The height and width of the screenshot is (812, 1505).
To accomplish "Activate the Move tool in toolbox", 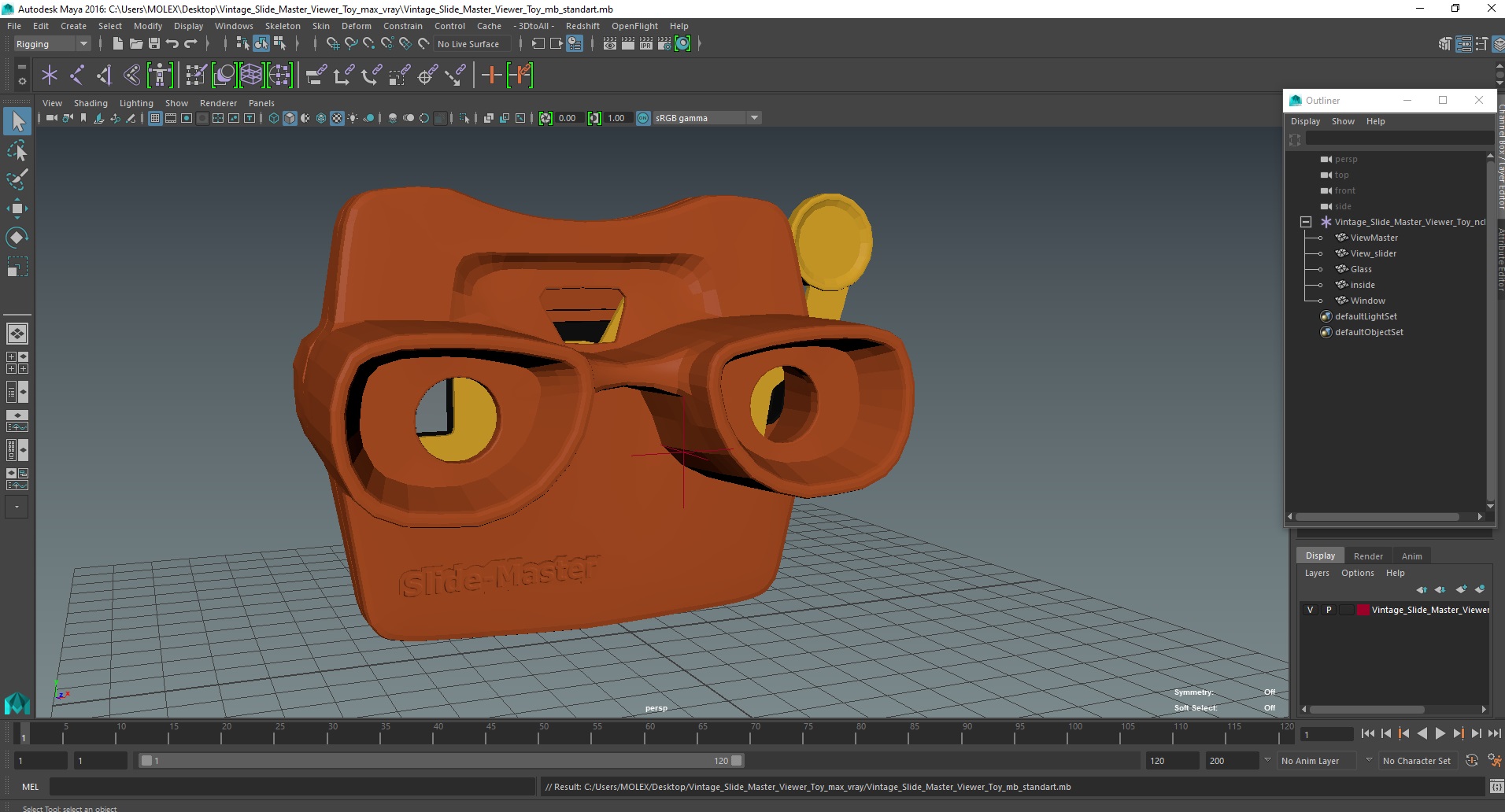I will click(17, 209).
